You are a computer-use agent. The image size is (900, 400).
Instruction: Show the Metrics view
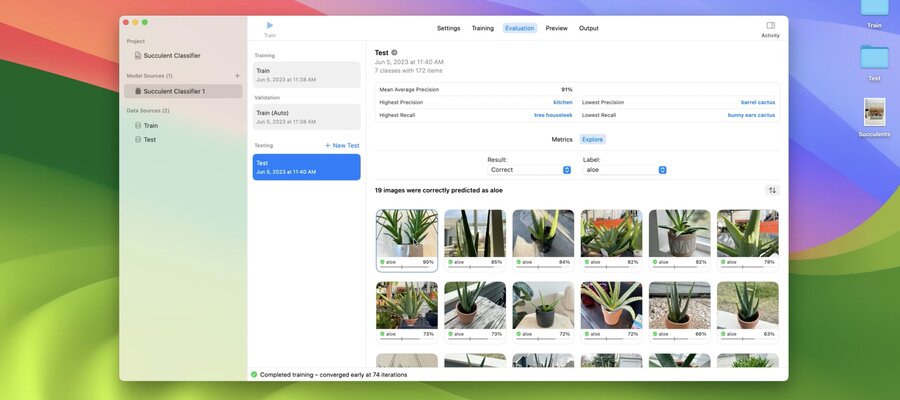(562, 139)
